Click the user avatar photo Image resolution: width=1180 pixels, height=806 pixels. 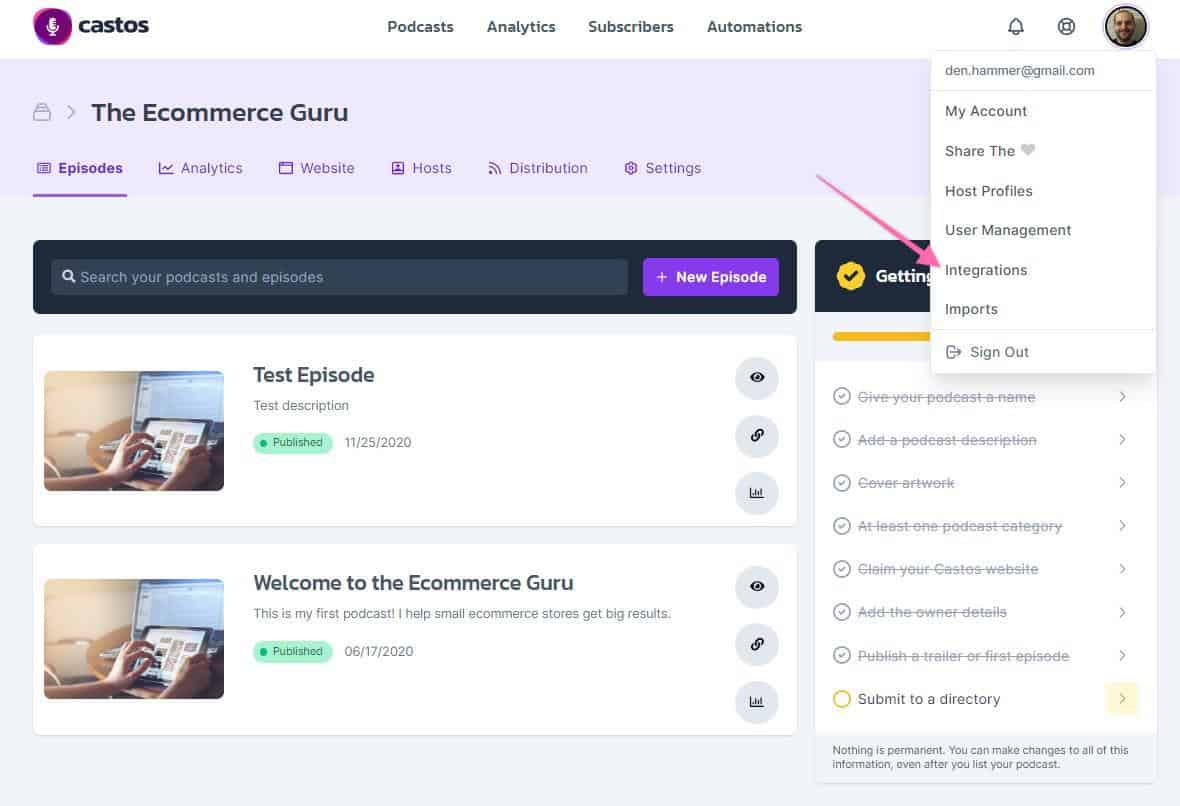point(1125,26)
